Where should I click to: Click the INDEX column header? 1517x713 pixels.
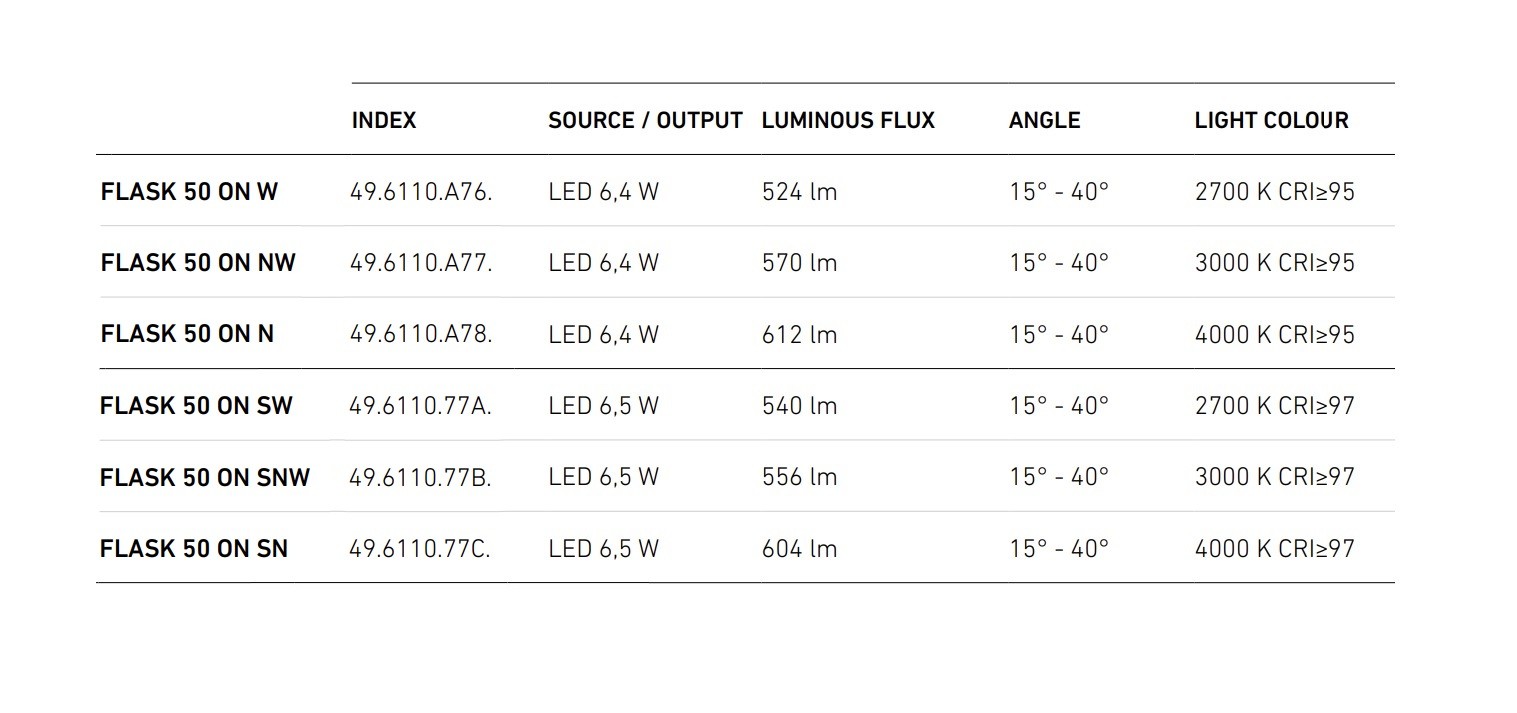tap(384, 121)
